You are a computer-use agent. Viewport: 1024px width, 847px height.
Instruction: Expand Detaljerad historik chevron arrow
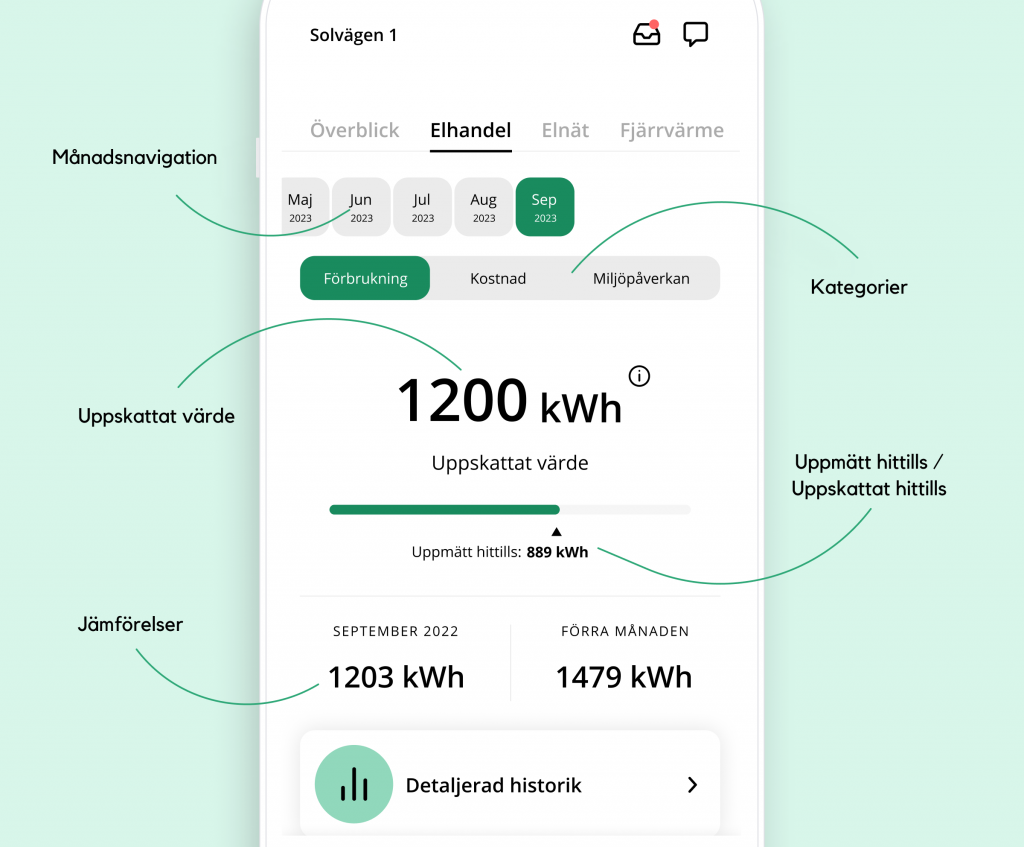click(692, 785)
